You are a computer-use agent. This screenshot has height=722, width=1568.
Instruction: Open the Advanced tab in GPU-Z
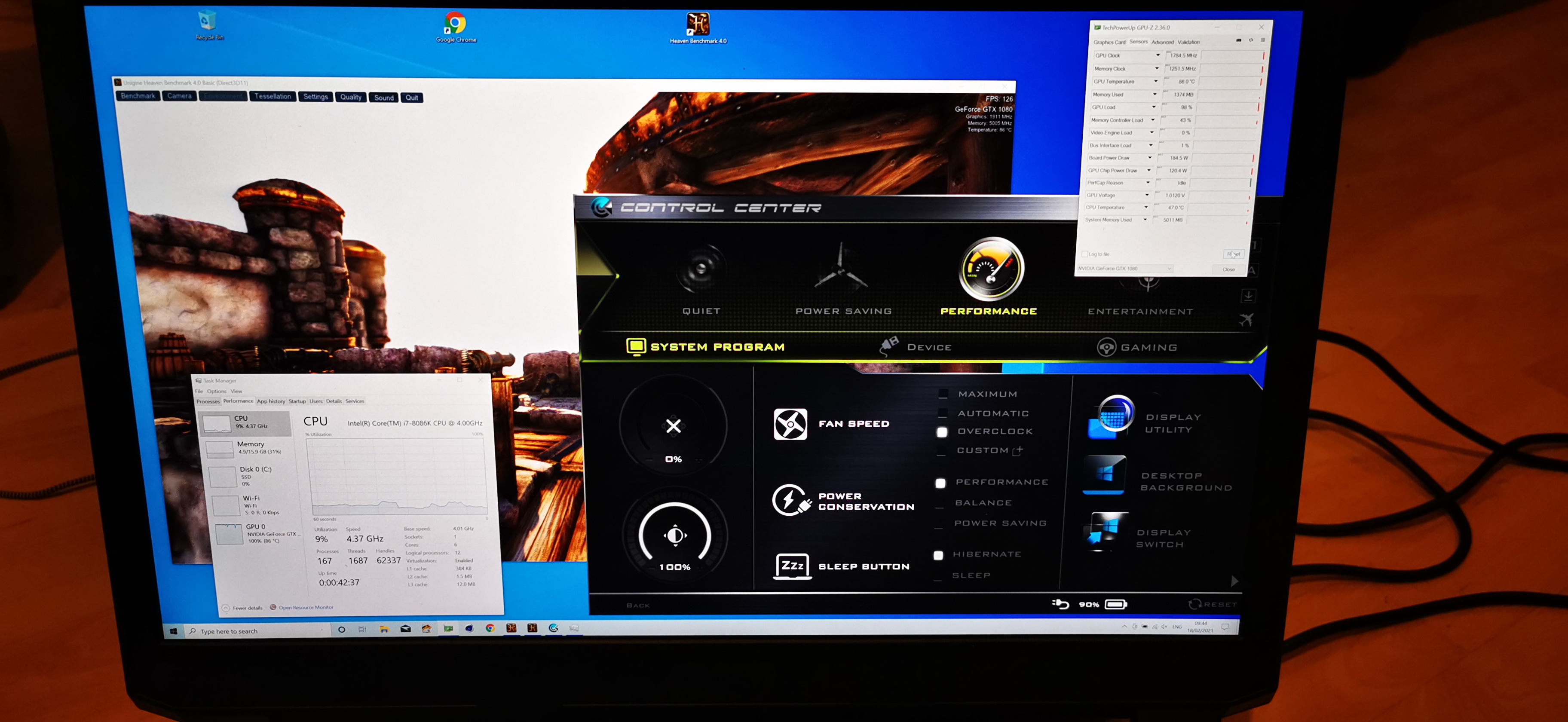[x=1162, y=42]
